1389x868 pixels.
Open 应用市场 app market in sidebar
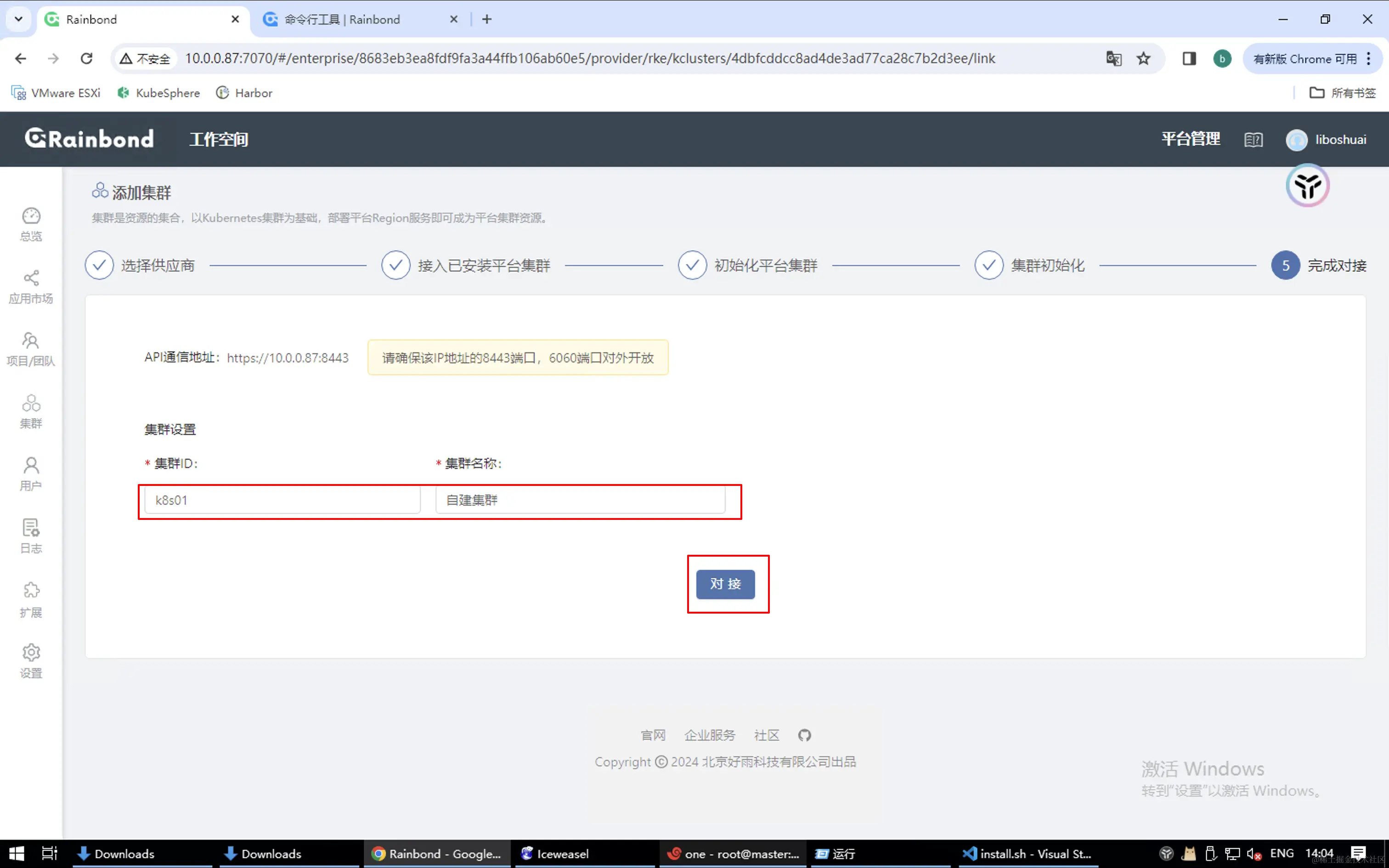(x=31, y=287)
